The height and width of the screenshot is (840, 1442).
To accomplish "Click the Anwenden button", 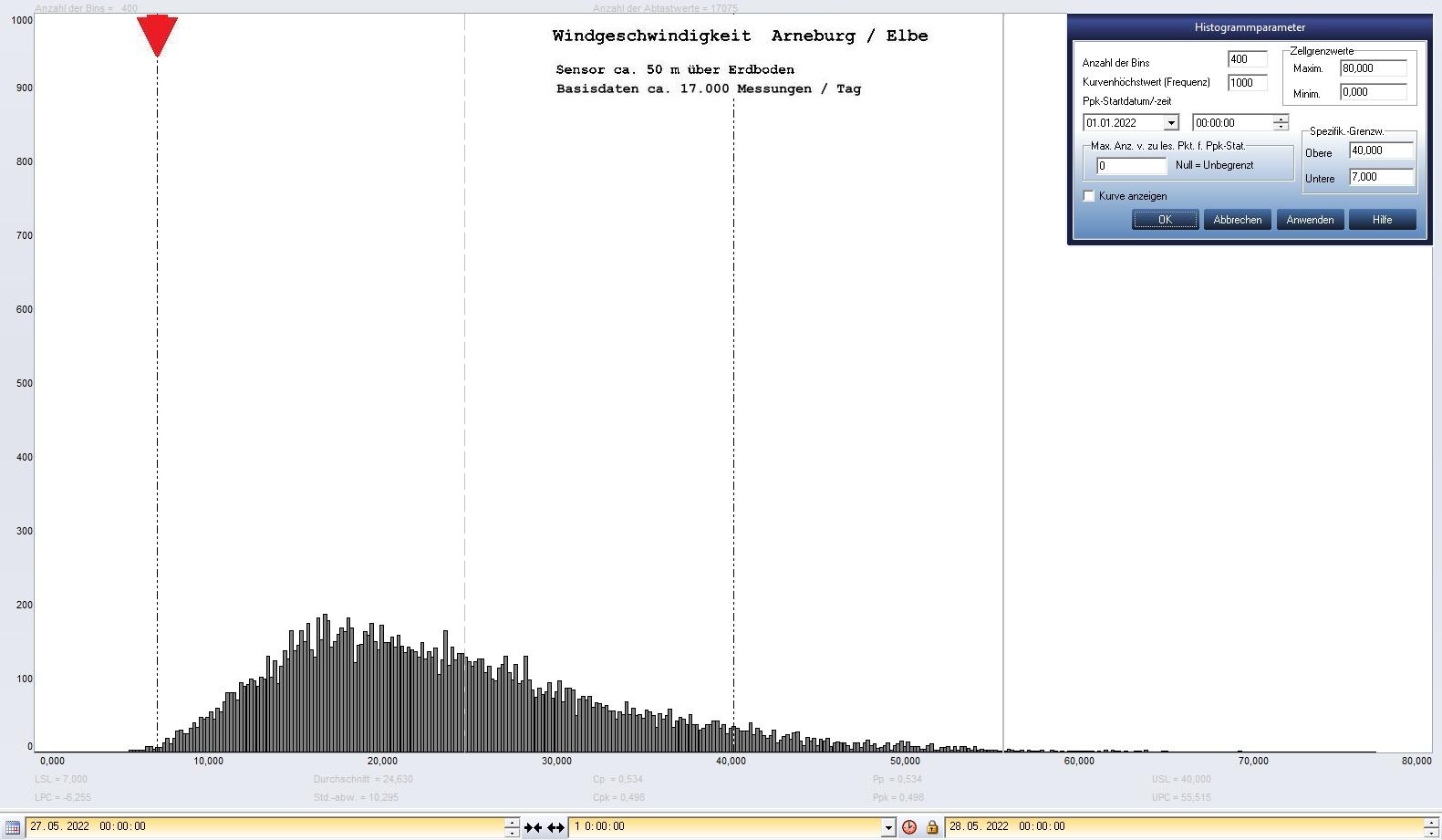I will coord(1310,220).
